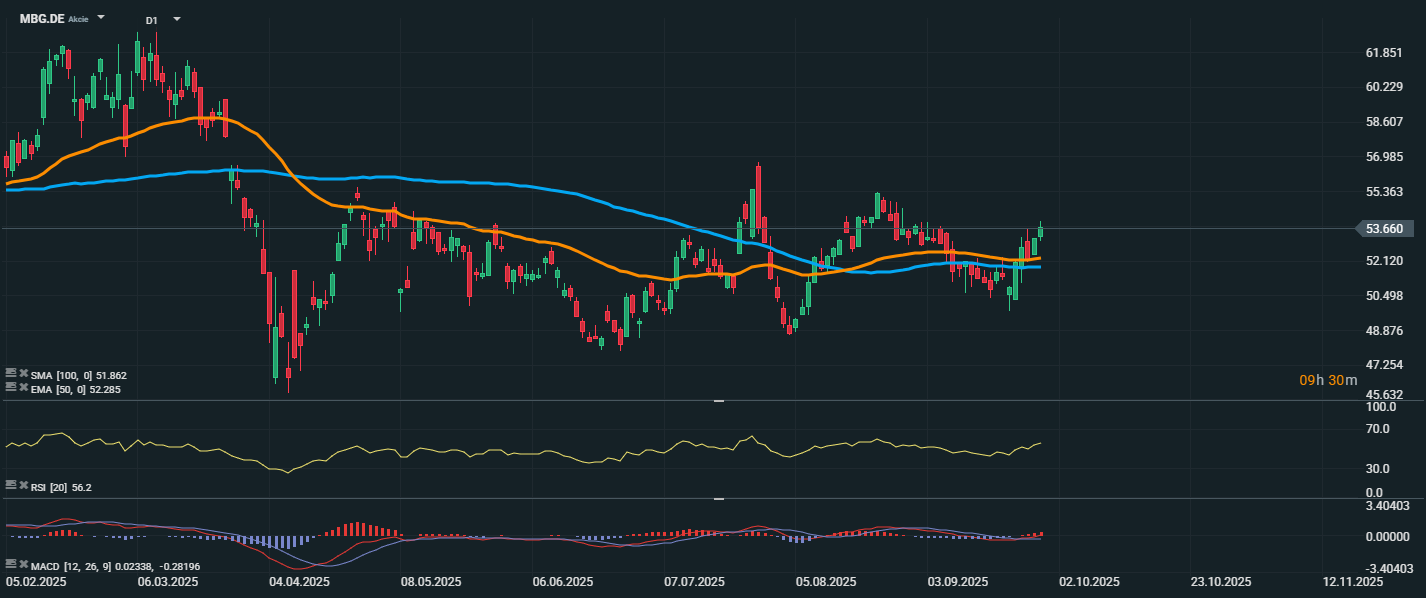Click the MBG.DE symbol name

[41, 19]
